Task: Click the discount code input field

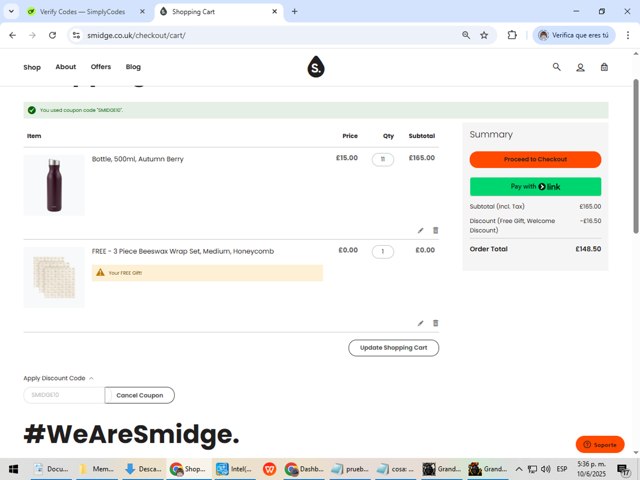Action: tap(64, 395)
